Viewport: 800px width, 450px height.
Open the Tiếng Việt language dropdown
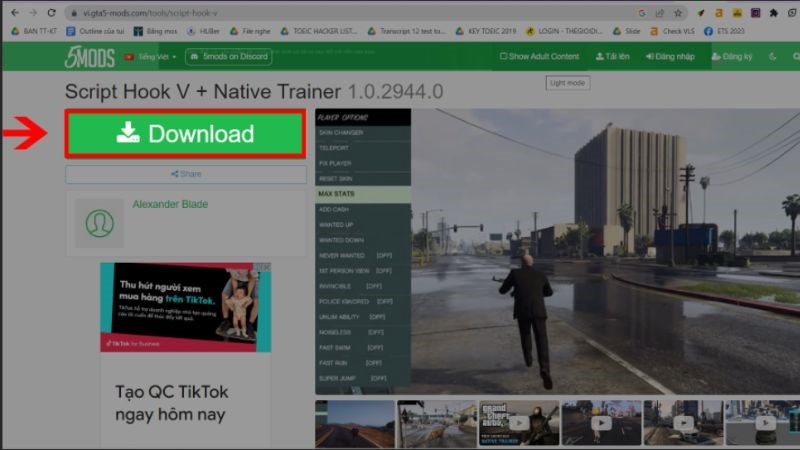pyautogui.click(x=151, y=57)
